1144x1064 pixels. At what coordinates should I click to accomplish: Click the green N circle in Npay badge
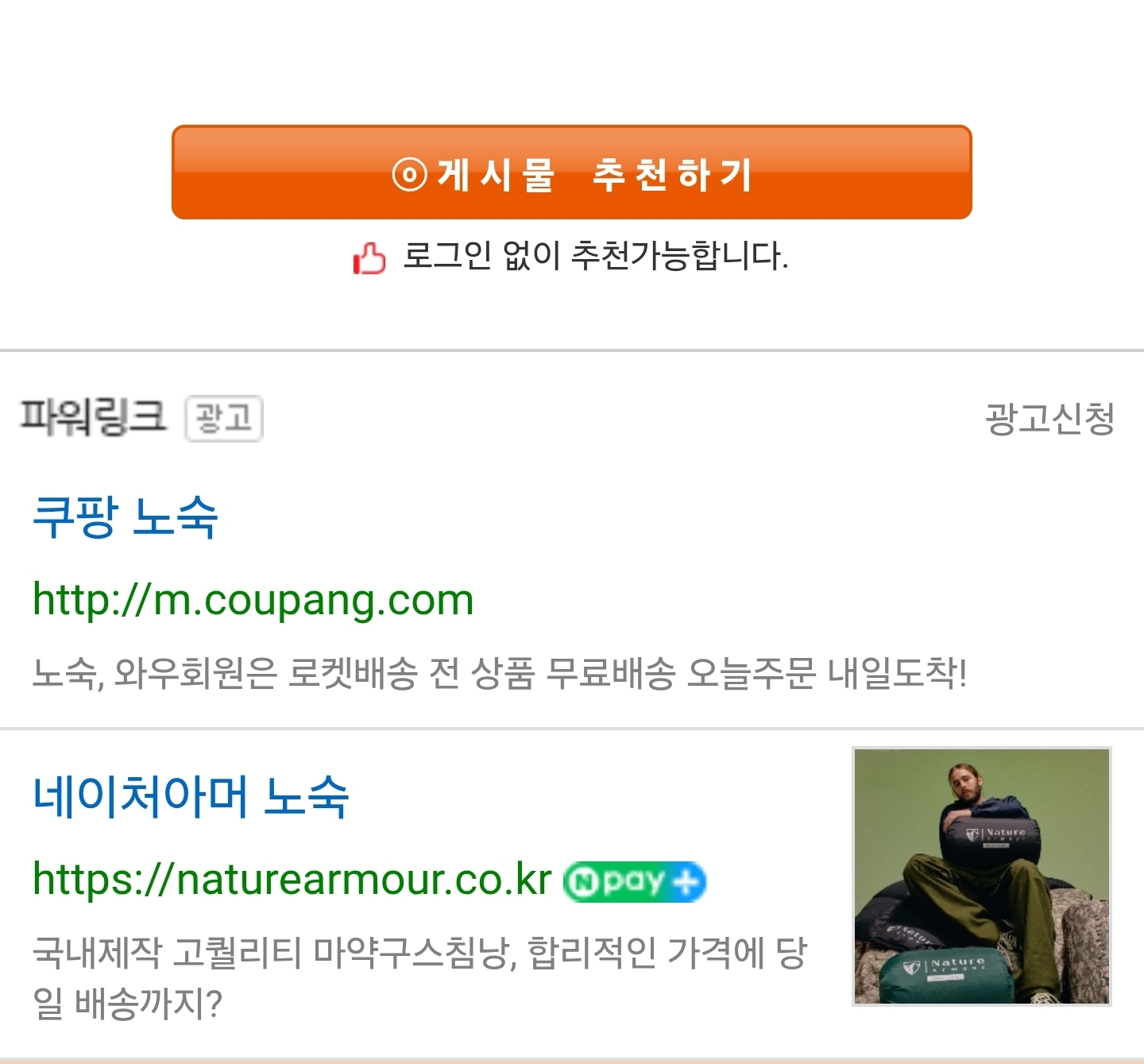coord(585,883)
